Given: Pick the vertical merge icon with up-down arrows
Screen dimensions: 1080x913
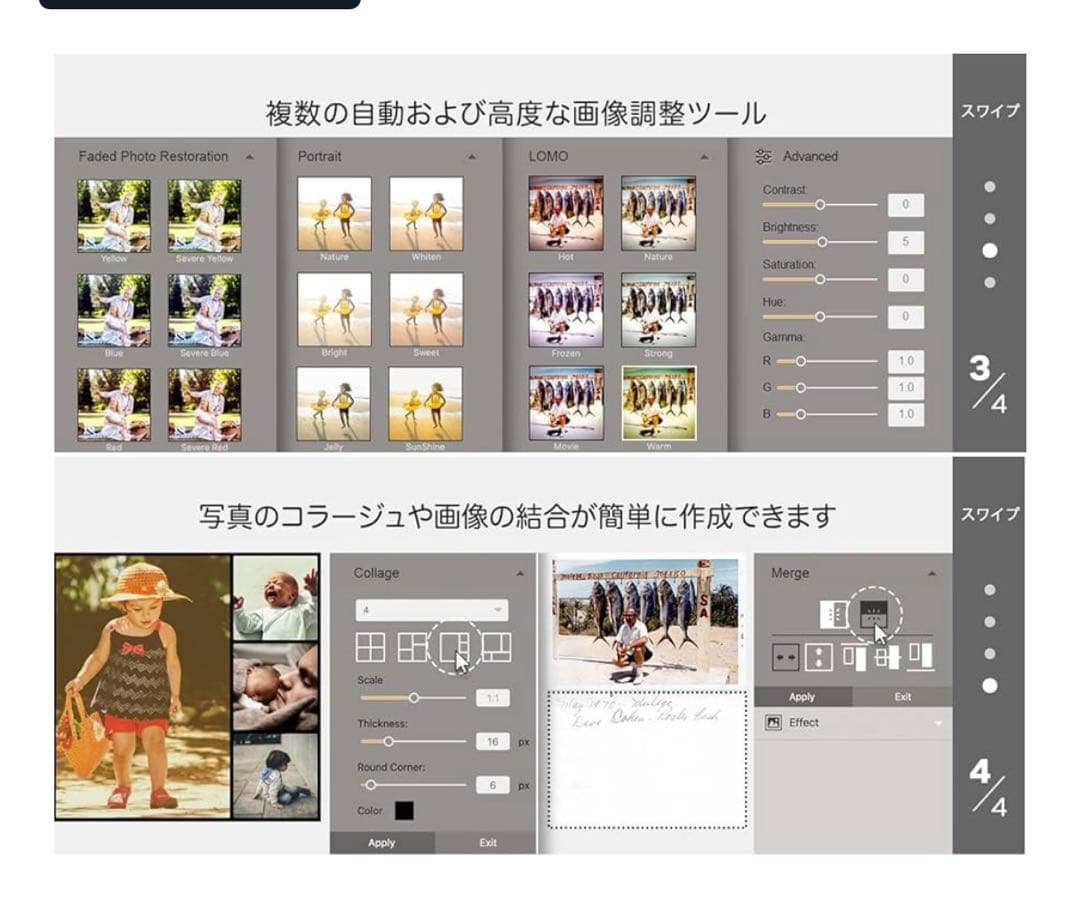Looking at the screenshot, I should 819,656.
